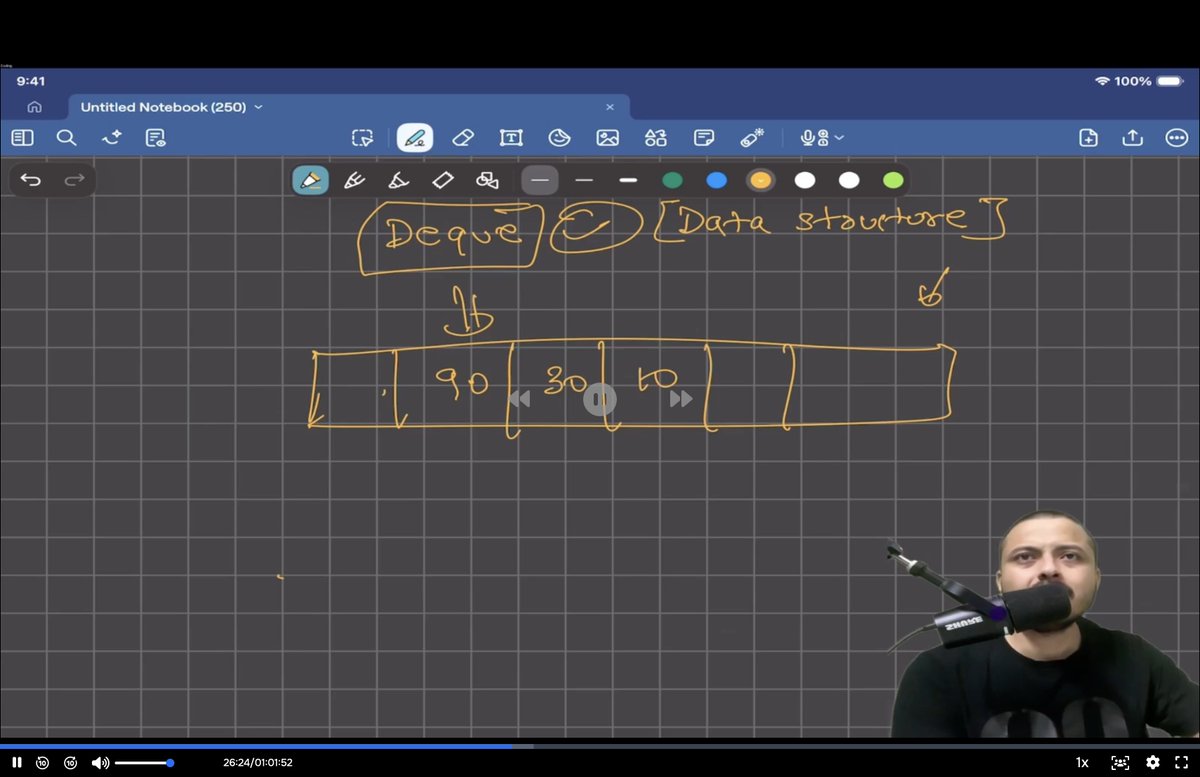1200x777 pixels.
Task: Click the overlay rewind double-arrow
Action: coord(519,400)
